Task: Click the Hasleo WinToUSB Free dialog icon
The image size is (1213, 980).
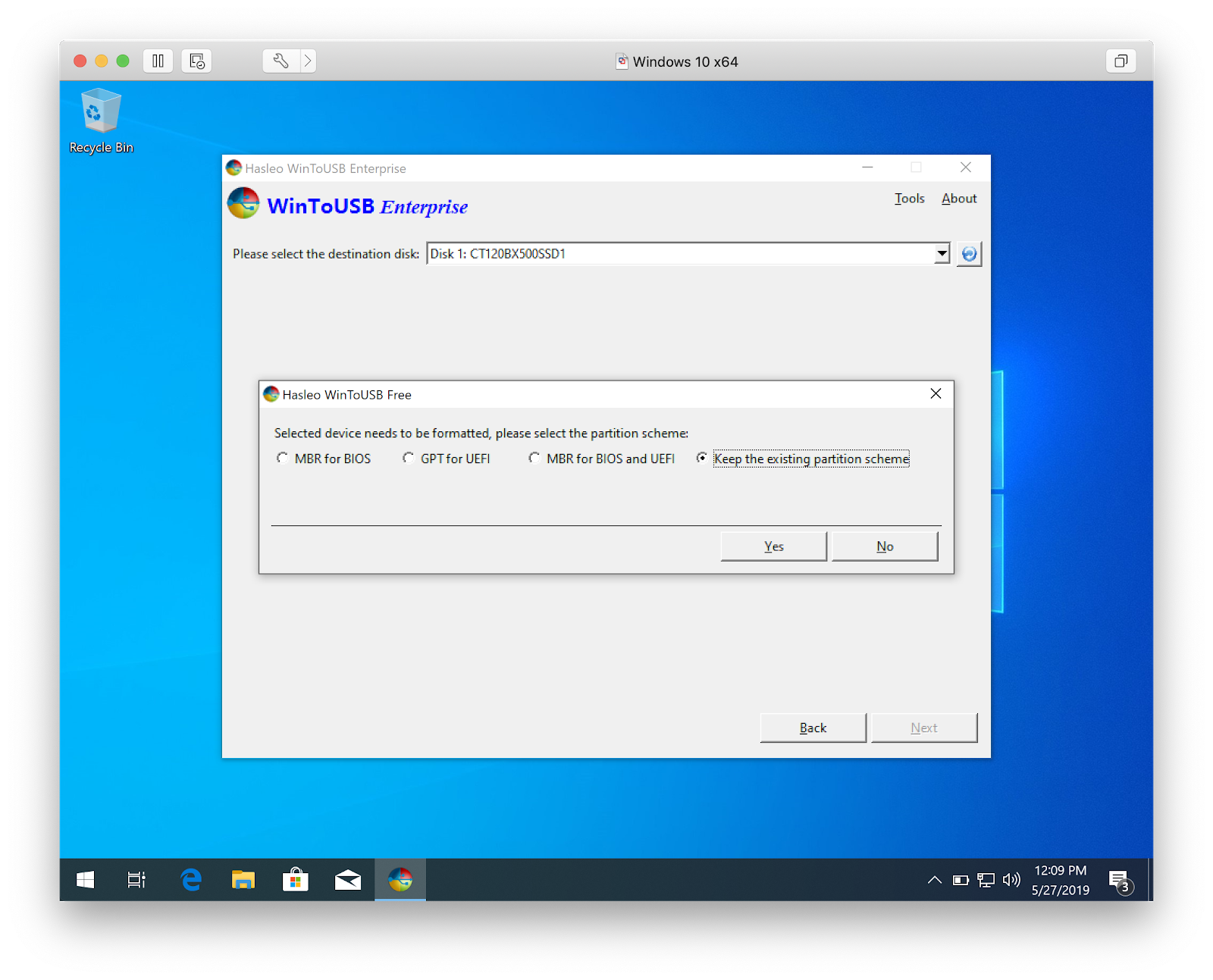Action: pyautogui.click(x=271, y=394)
